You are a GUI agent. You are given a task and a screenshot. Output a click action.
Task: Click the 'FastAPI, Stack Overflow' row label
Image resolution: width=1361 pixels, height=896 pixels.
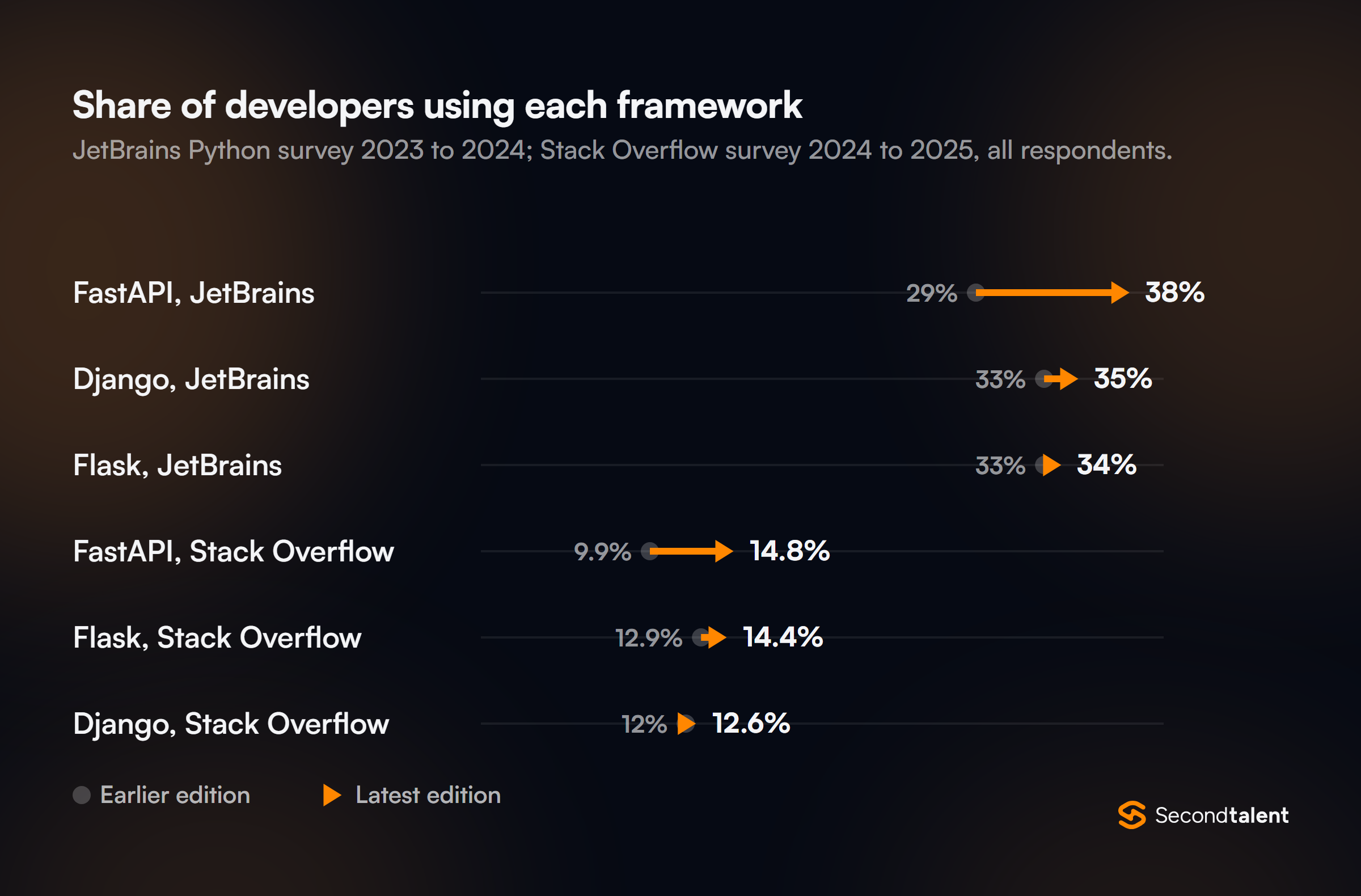(x=233, y=552)
